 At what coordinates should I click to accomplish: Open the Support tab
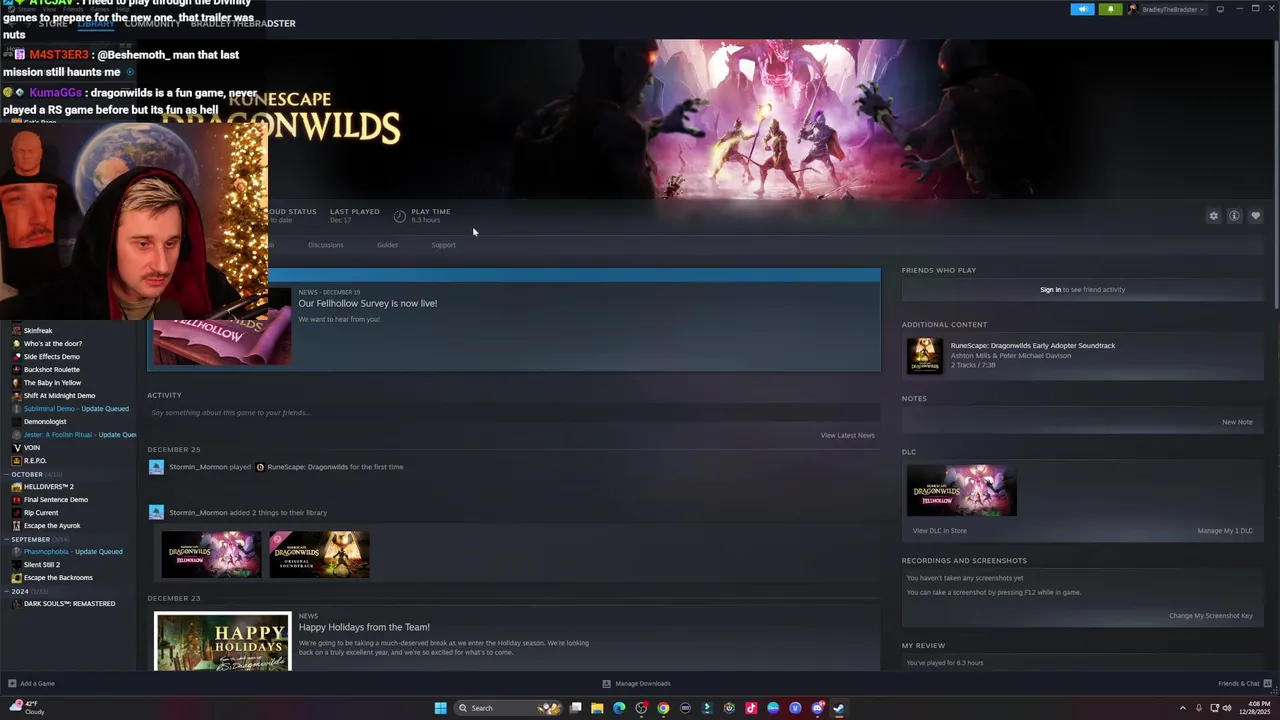443,245
